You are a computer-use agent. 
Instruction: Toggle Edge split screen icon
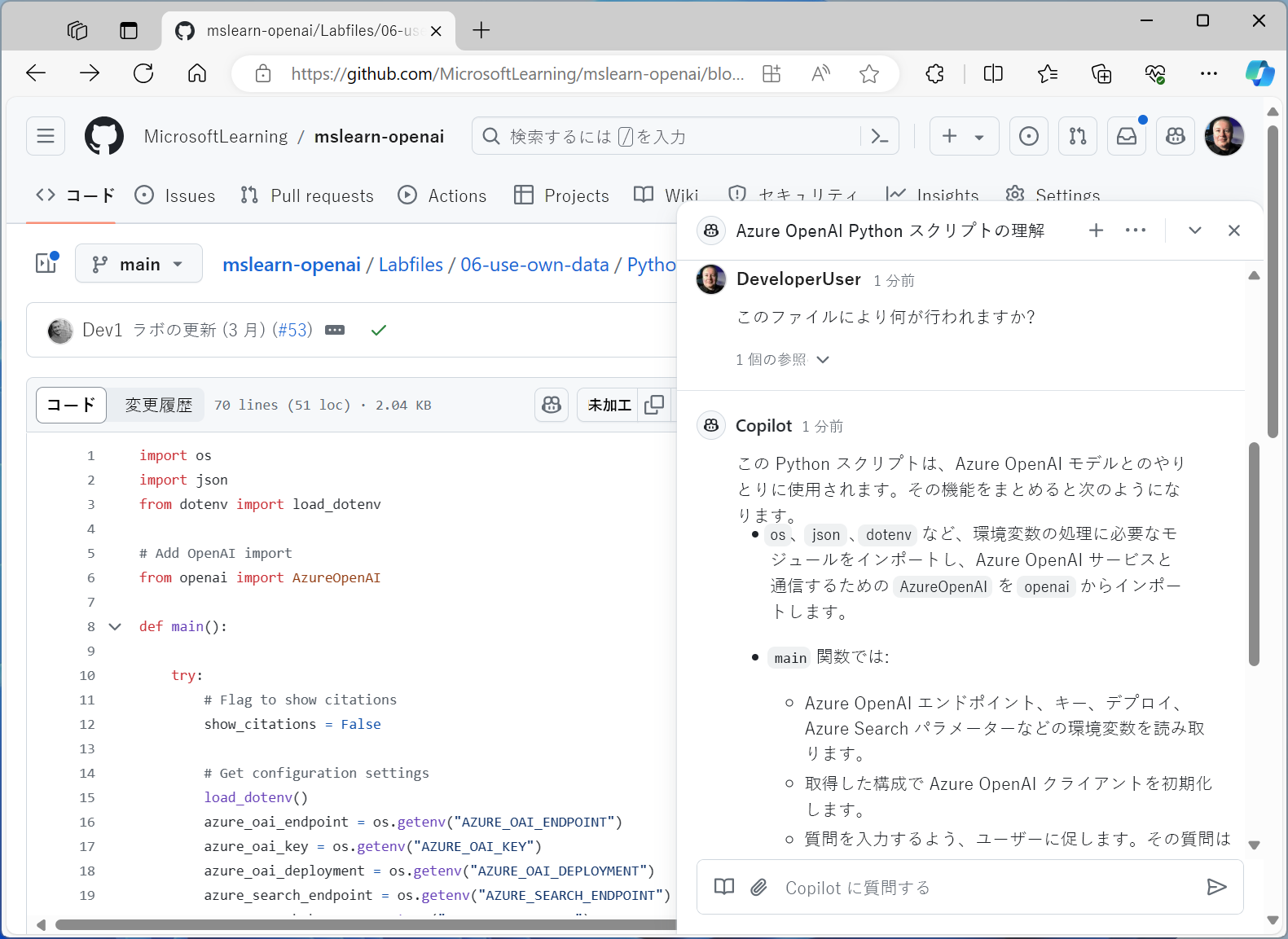pyautogui.click(x=993, y=74)
